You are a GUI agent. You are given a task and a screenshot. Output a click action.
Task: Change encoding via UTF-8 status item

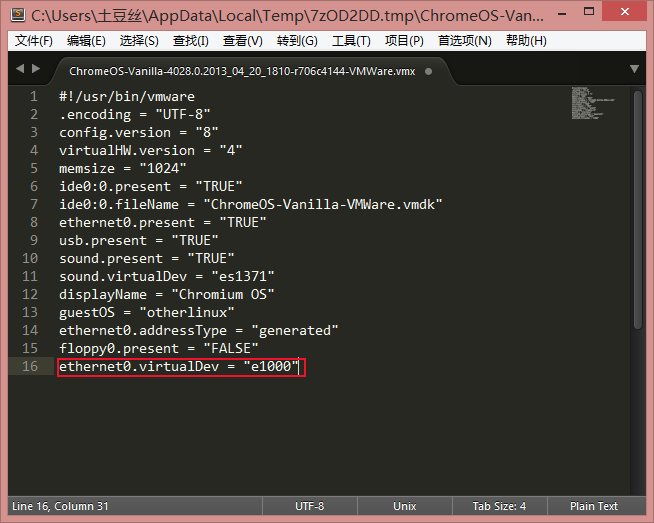click(309, 506)
